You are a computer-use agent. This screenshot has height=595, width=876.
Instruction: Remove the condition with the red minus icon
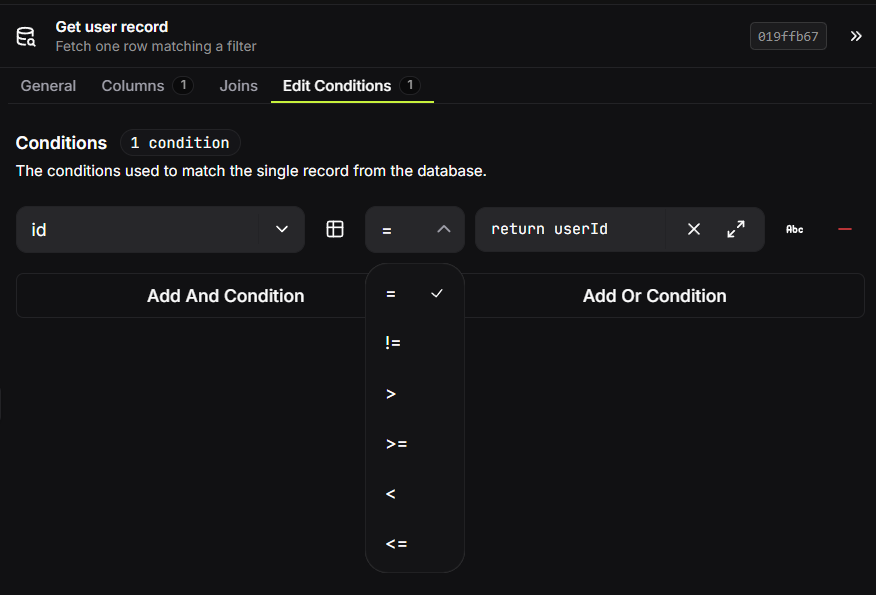pos(845,229)
